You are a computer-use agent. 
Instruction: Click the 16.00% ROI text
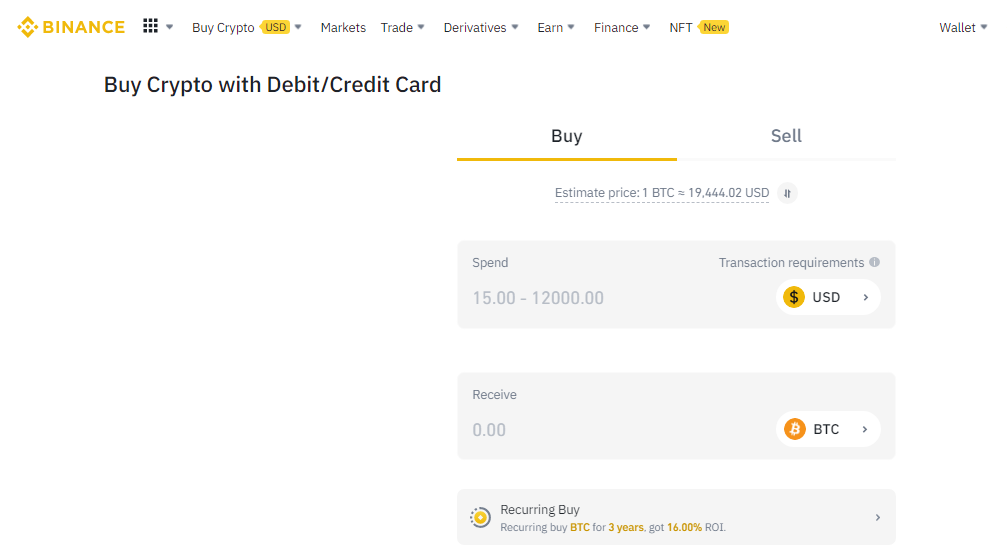(696, 527)
